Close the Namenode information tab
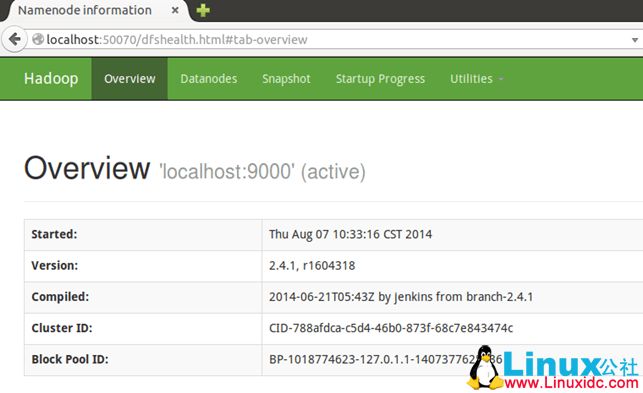This screenshot has height=393, width=643. pos(175,10)
